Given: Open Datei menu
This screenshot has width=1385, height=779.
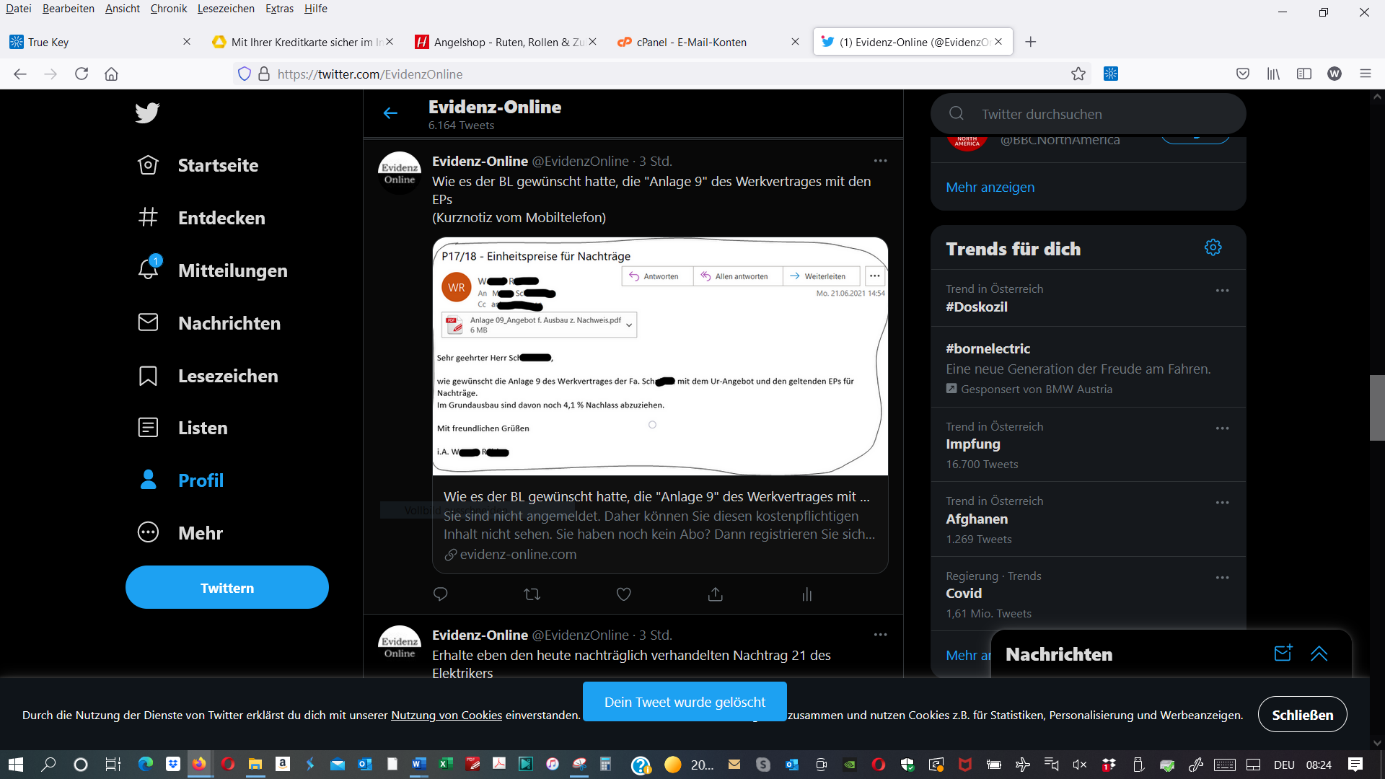Looking at the screenshot, I should pos(18,8).
